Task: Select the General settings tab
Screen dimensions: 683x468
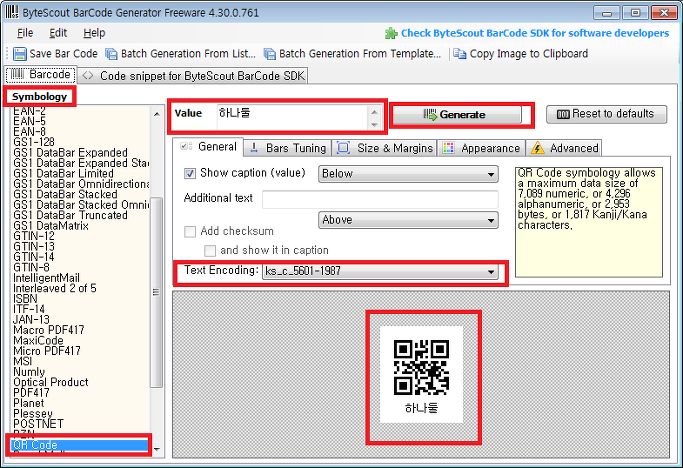Action: [209, 147]
